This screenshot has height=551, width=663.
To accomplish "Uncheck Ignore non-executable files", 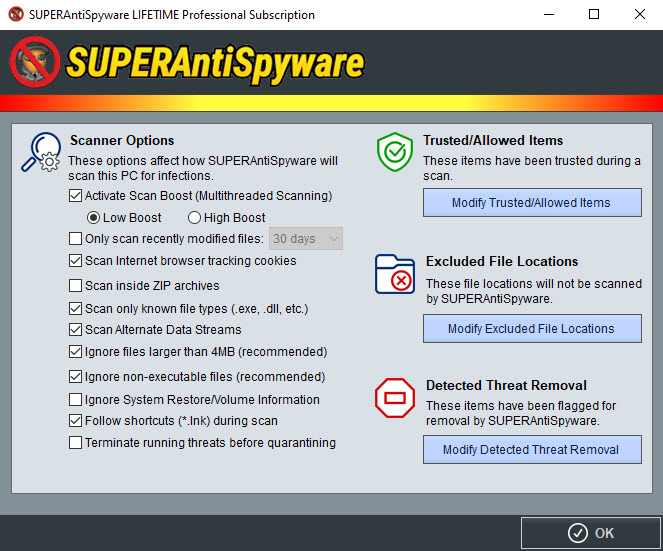I will [75, 376].
